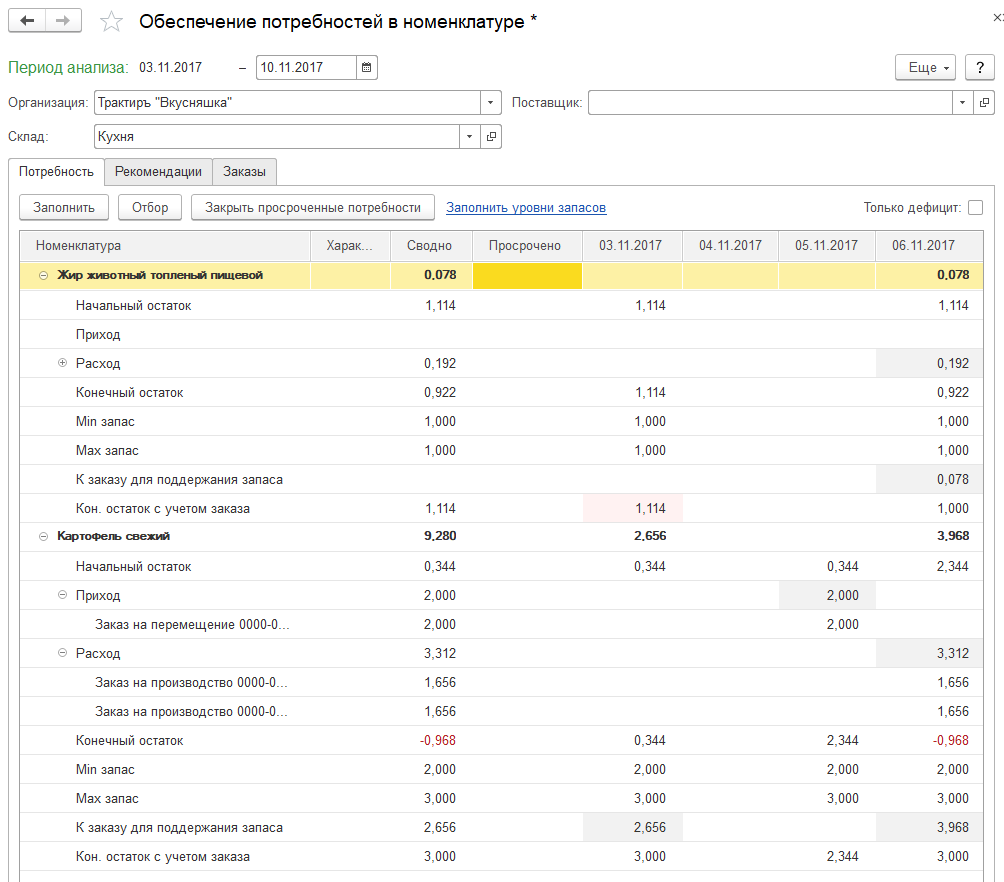Switch to the Рекомендации tab
This screenshot has width=1004, height=882.
pos(158,172)
